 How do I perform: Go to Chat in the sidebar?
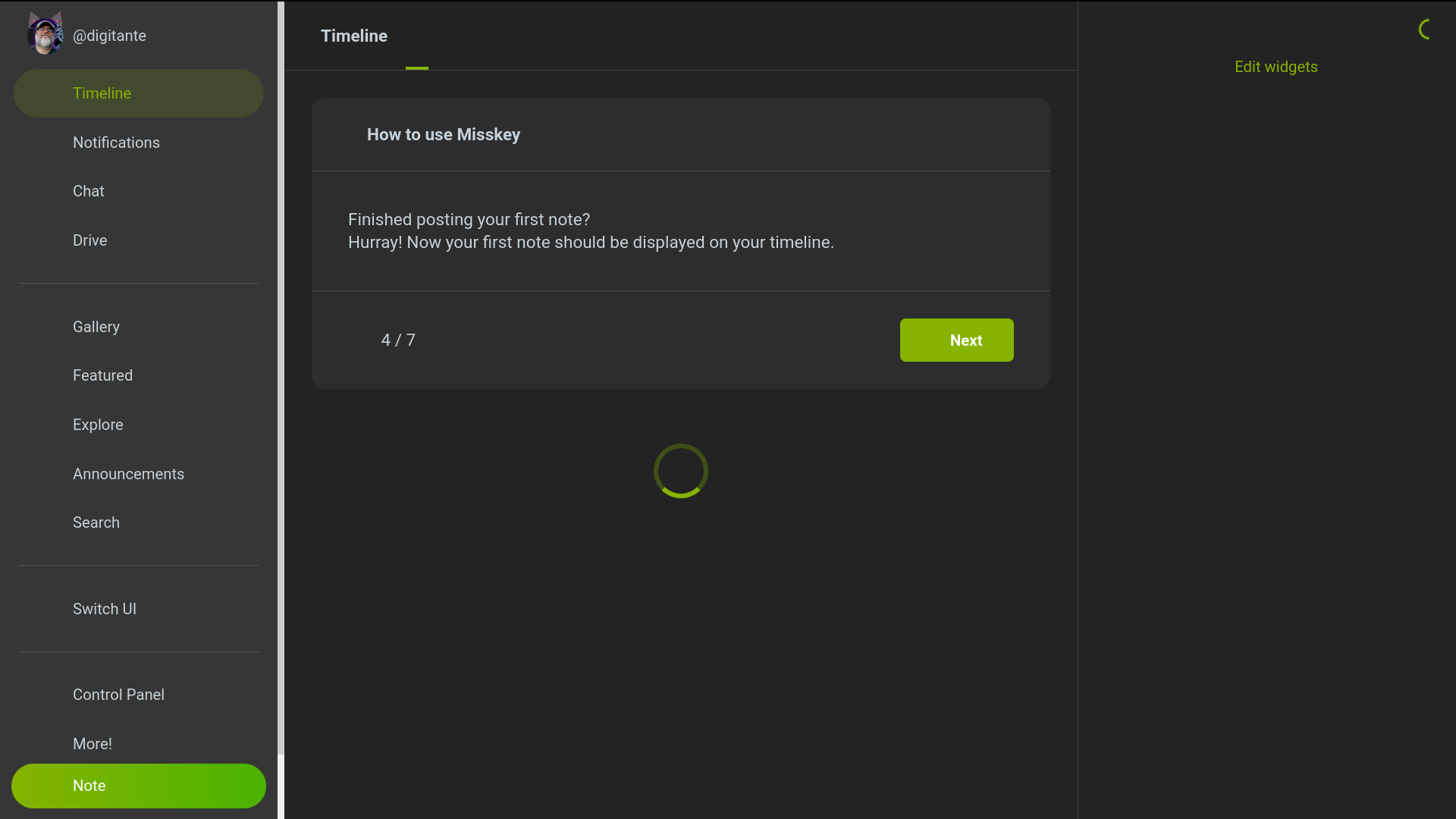pyautogui.click(x=89, y=191)
